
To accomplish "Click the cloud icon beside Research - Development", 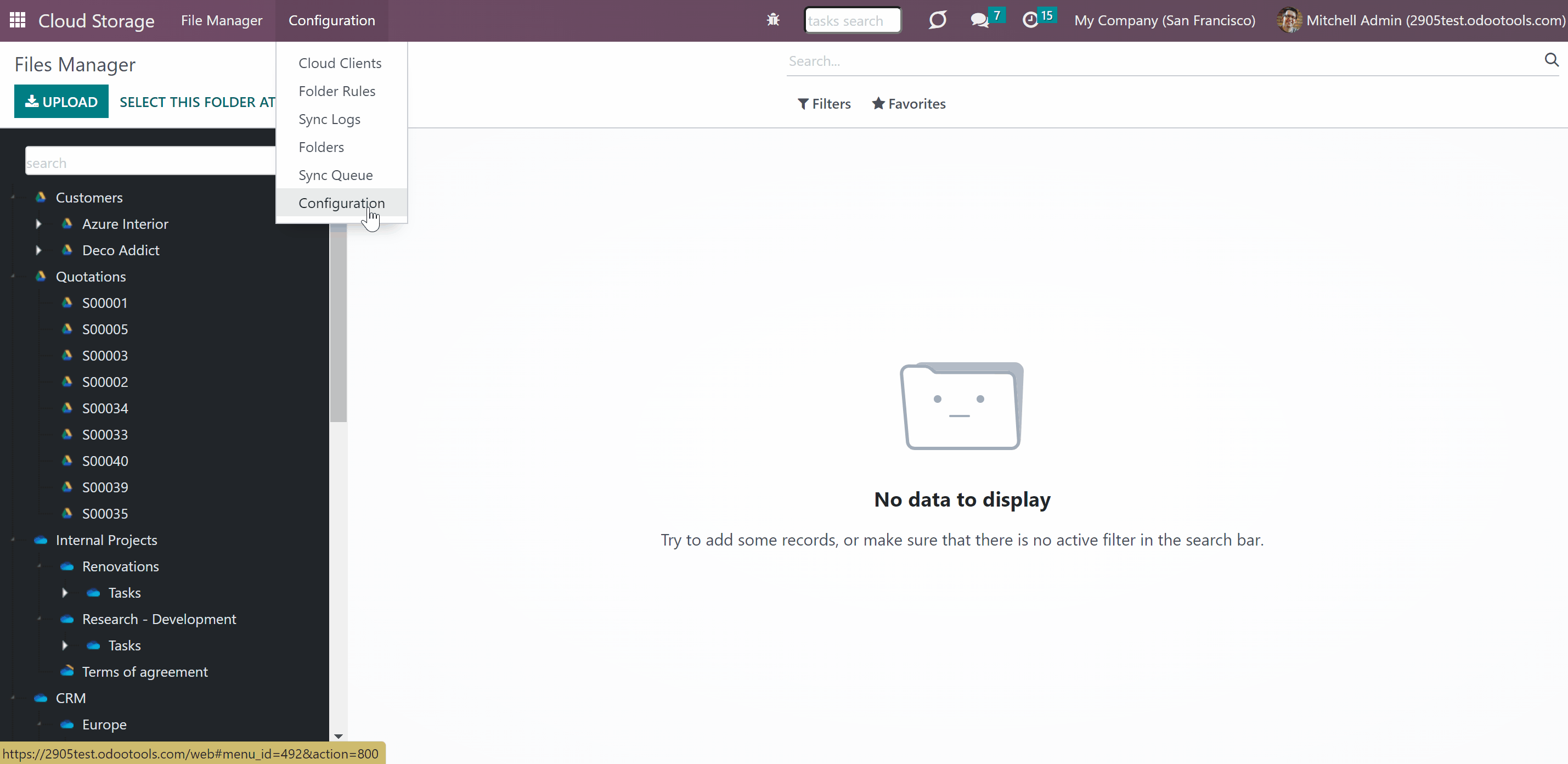I will pos(67,619).
